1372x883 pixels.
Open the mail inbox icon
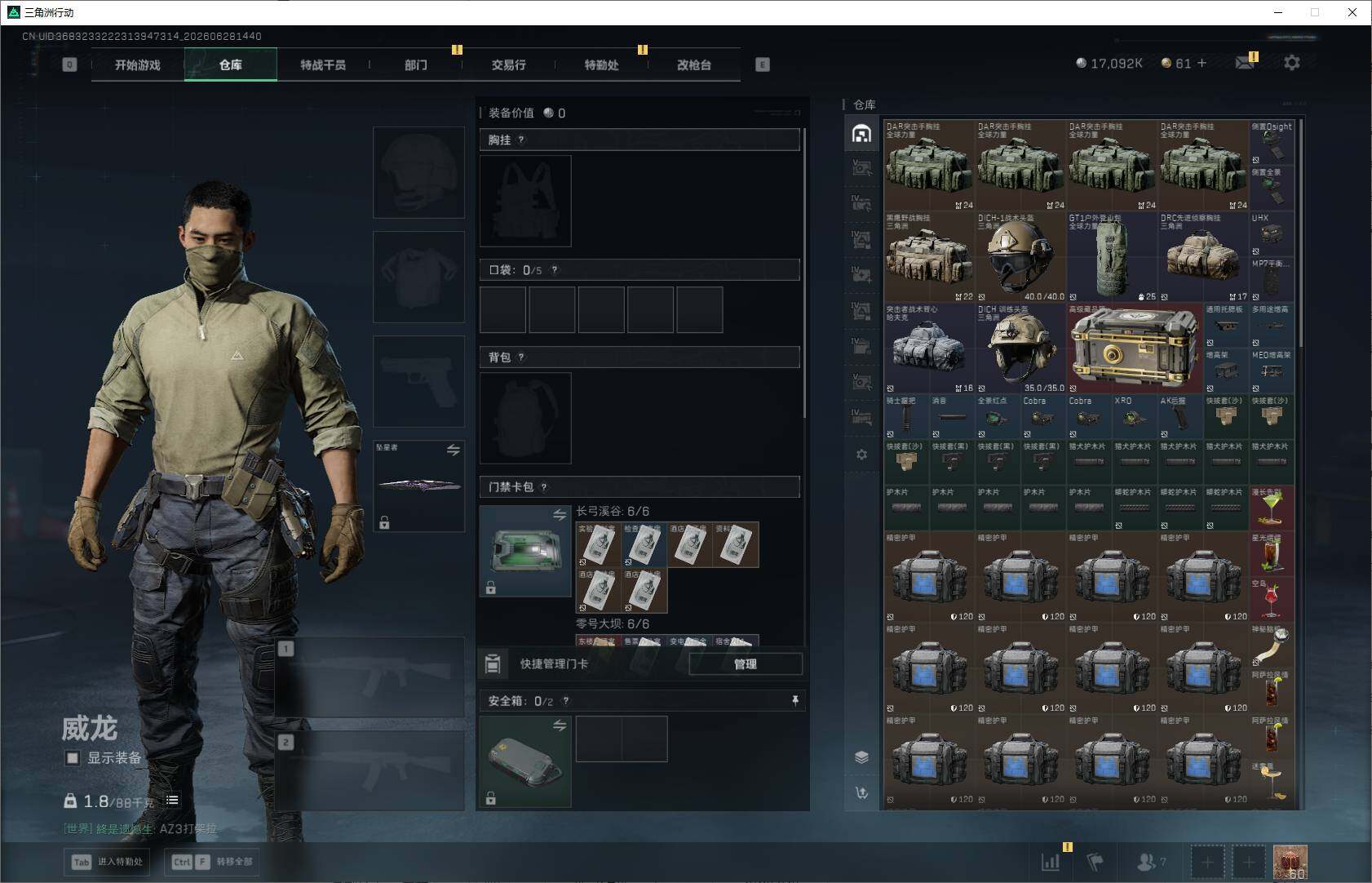point(1245,63)
